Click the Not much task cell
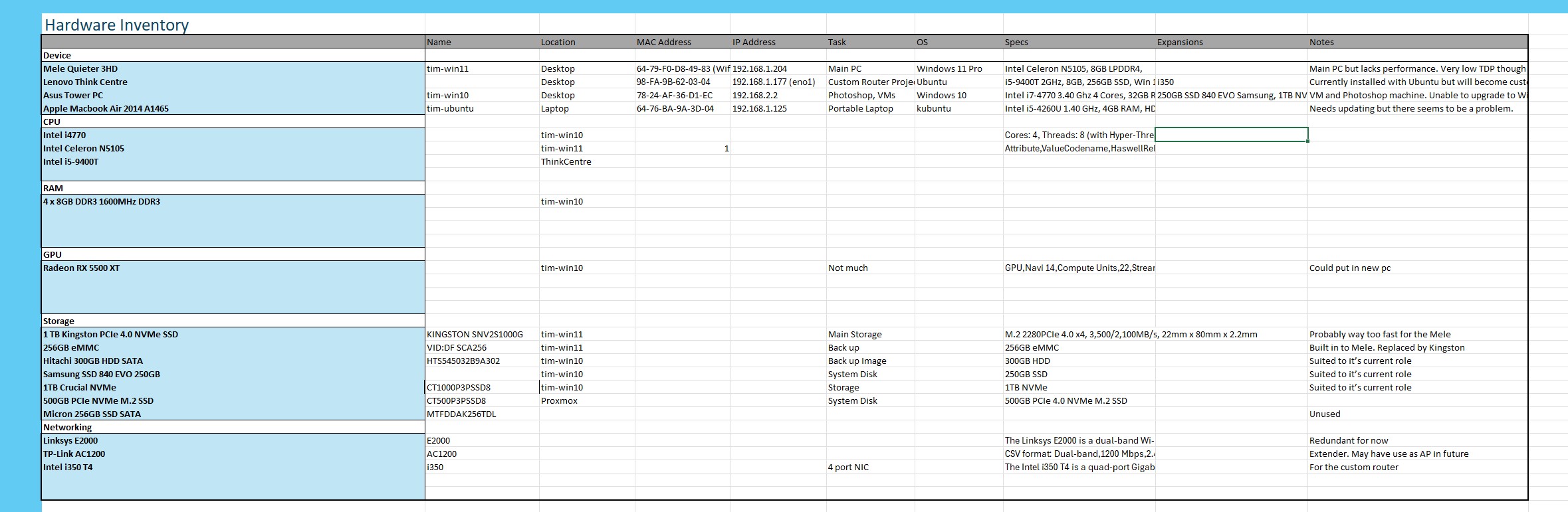 click(847, 268)
